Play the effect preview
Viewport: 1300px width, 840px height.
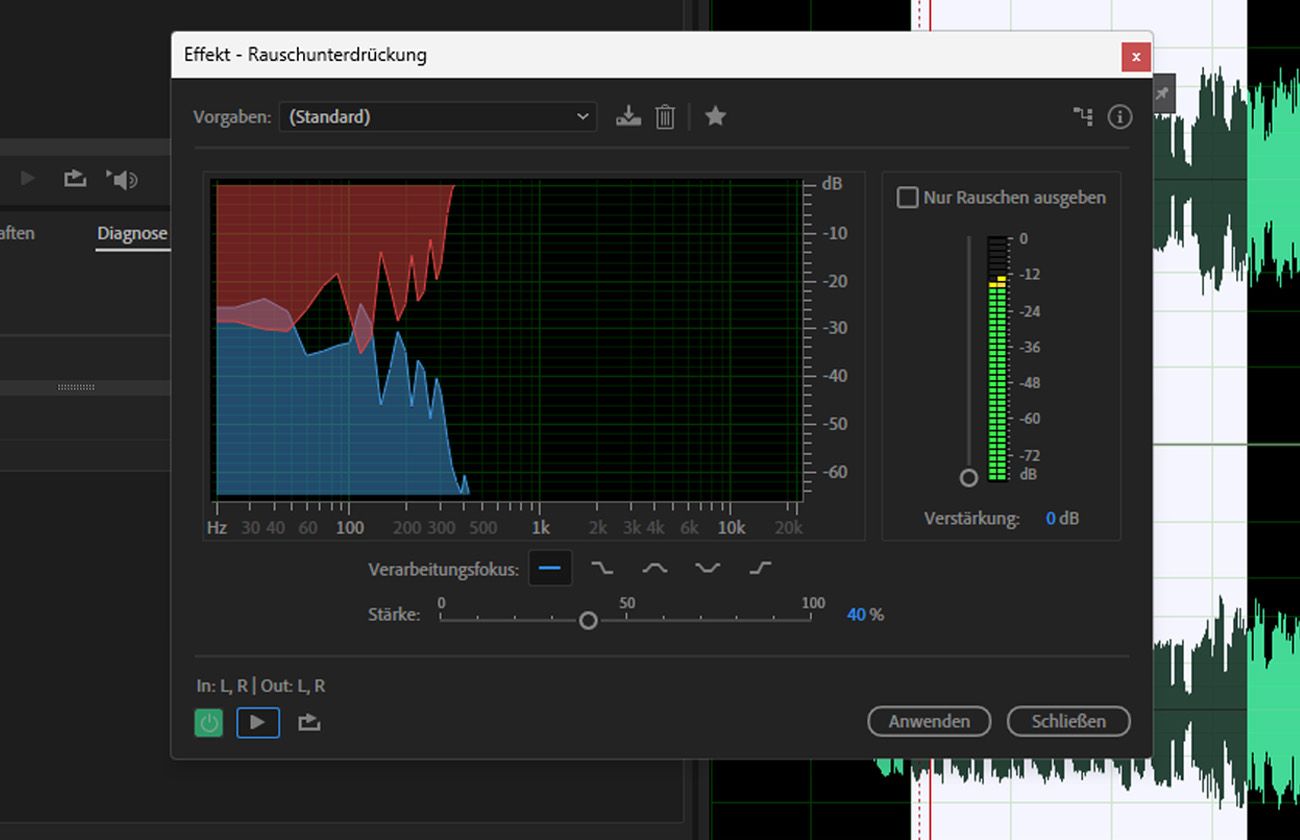[x=258, y=722]
